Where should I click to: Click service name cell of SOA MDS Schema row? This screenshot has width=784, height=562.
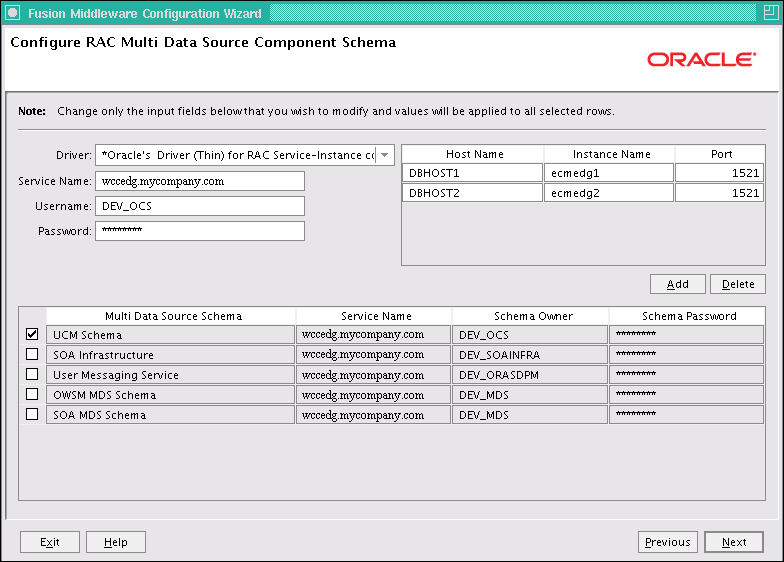click(374, 414)
